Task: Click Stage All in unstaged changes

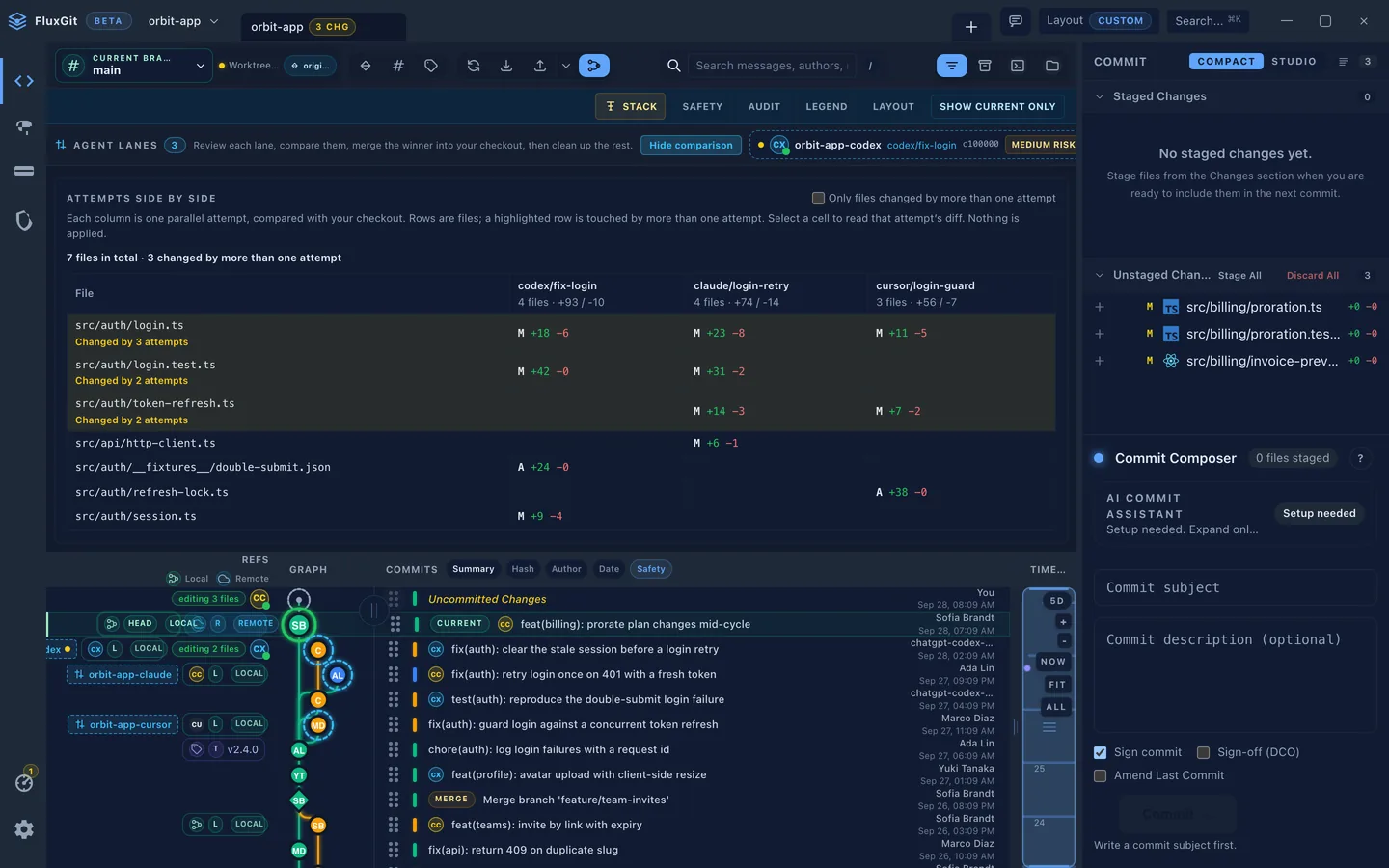Action: coord(1239,276)
